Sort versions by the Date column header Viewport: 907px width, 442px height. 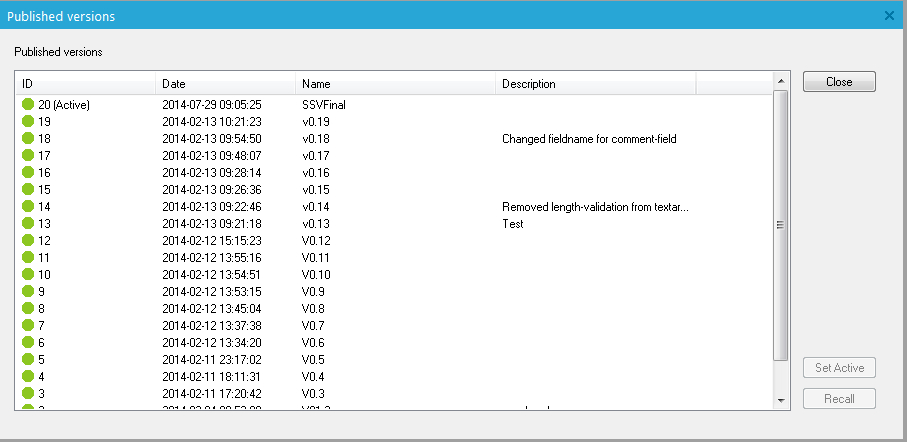[x=225, y=84]
